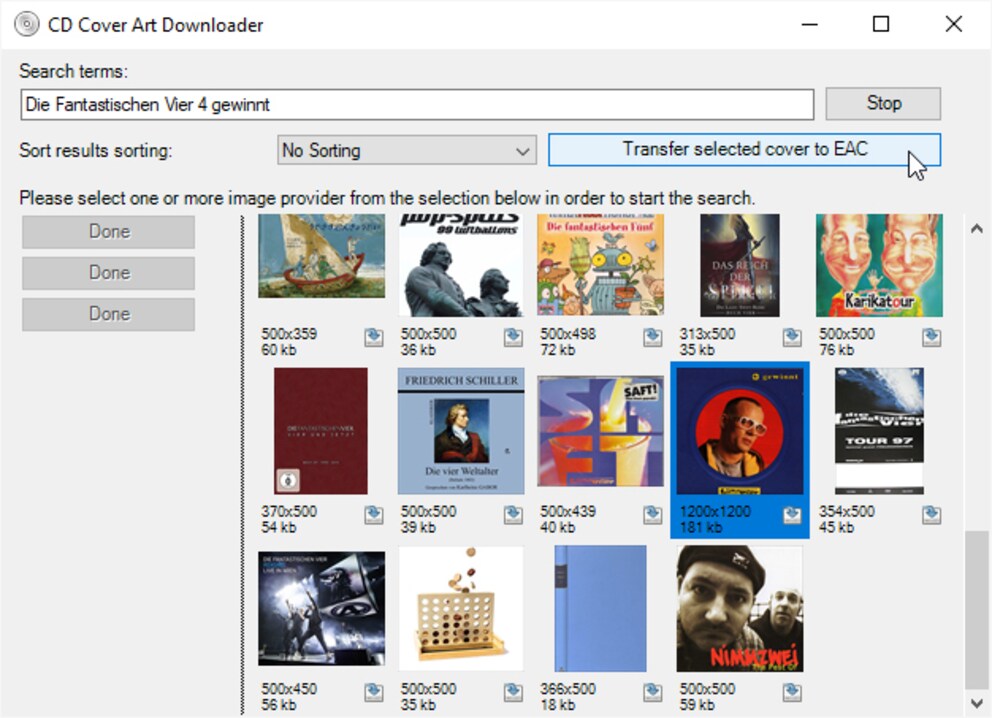Viewport: 992px width, 718px height.
Task: Maximize the CD Cover Art Downloader window
Action: 881,24
